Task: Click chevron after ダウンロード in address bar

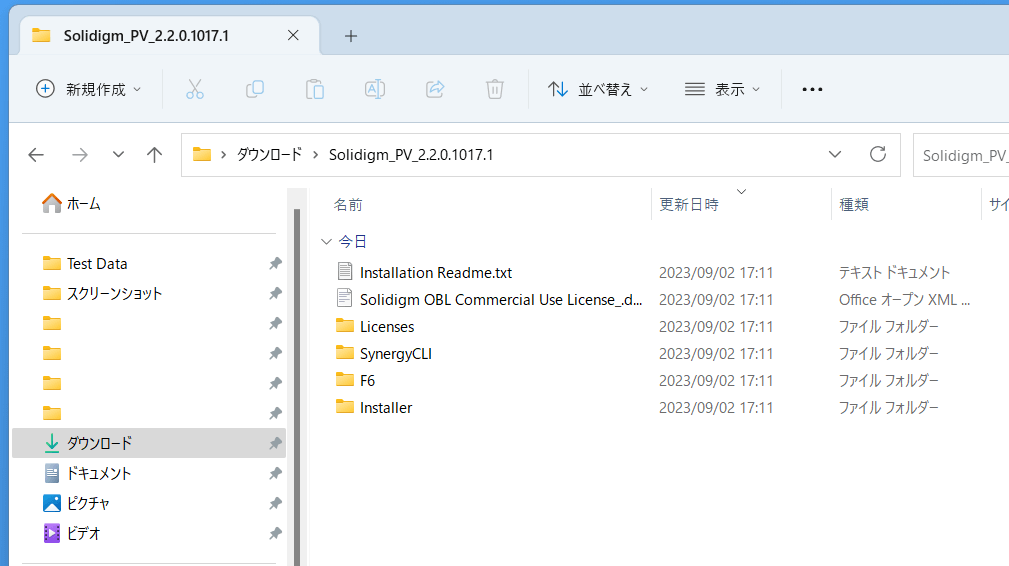Action: click(315, 155)
